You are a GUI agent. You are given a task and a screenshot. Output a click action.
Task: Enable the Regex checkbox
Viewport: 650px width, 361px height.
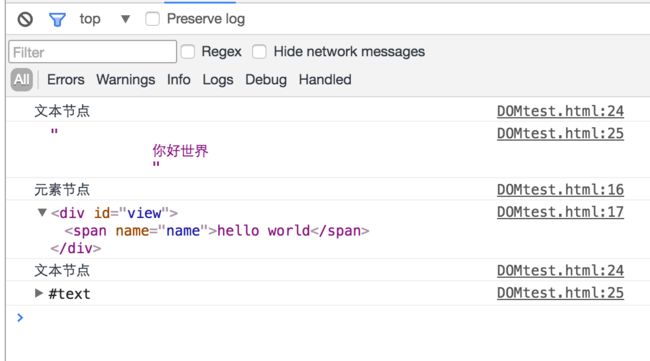click(x=187, y=52)
